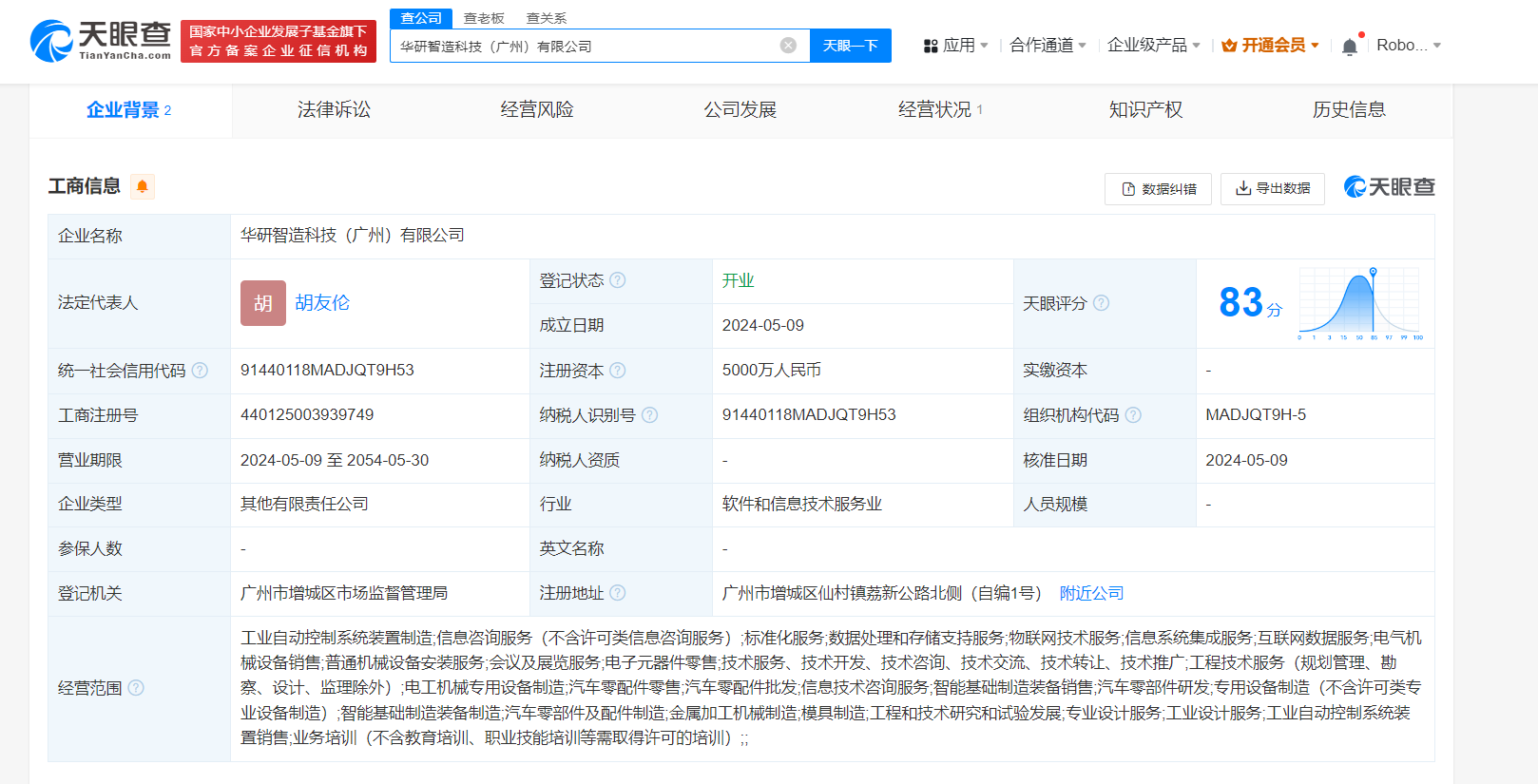Image resolution: width=1538 pixels, height=784 pixels.
Task: Click organization code MADJQT9H-5
Action: coord(1256,415)
